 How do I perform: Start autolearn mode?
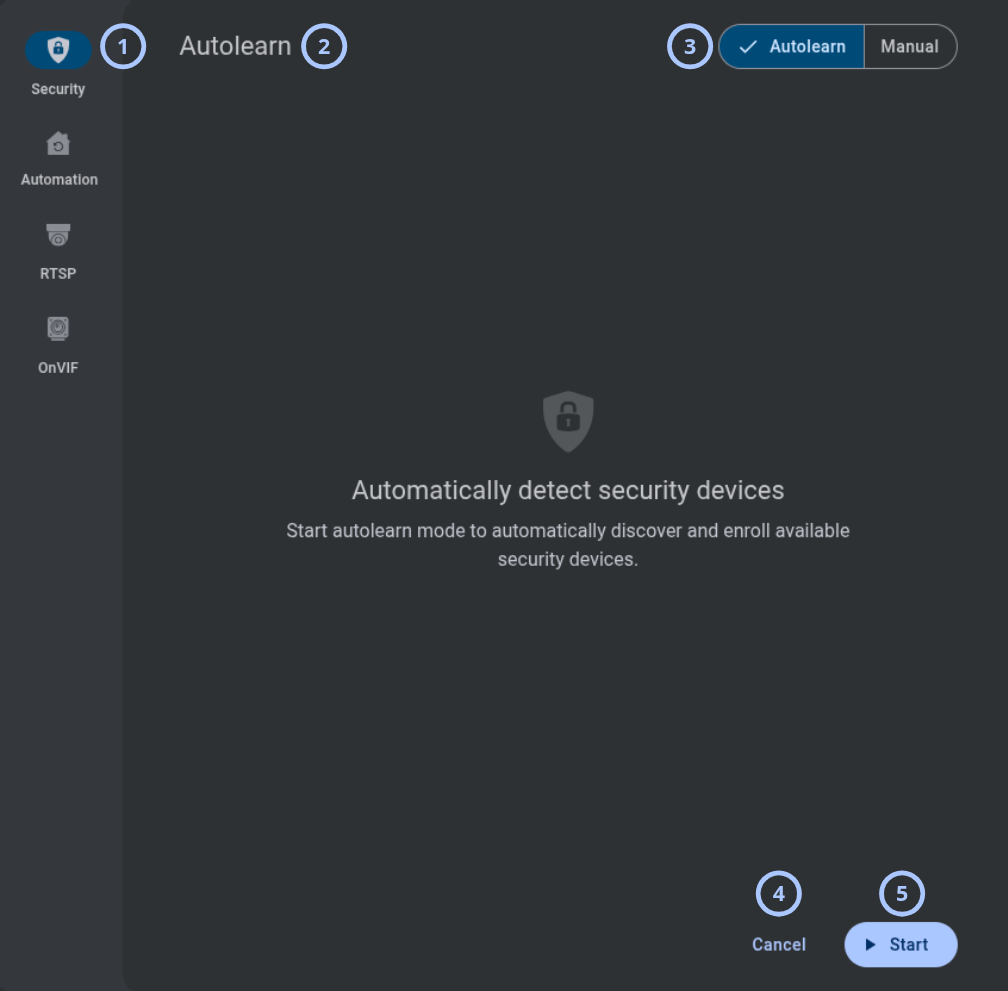[x=901, y=944]
